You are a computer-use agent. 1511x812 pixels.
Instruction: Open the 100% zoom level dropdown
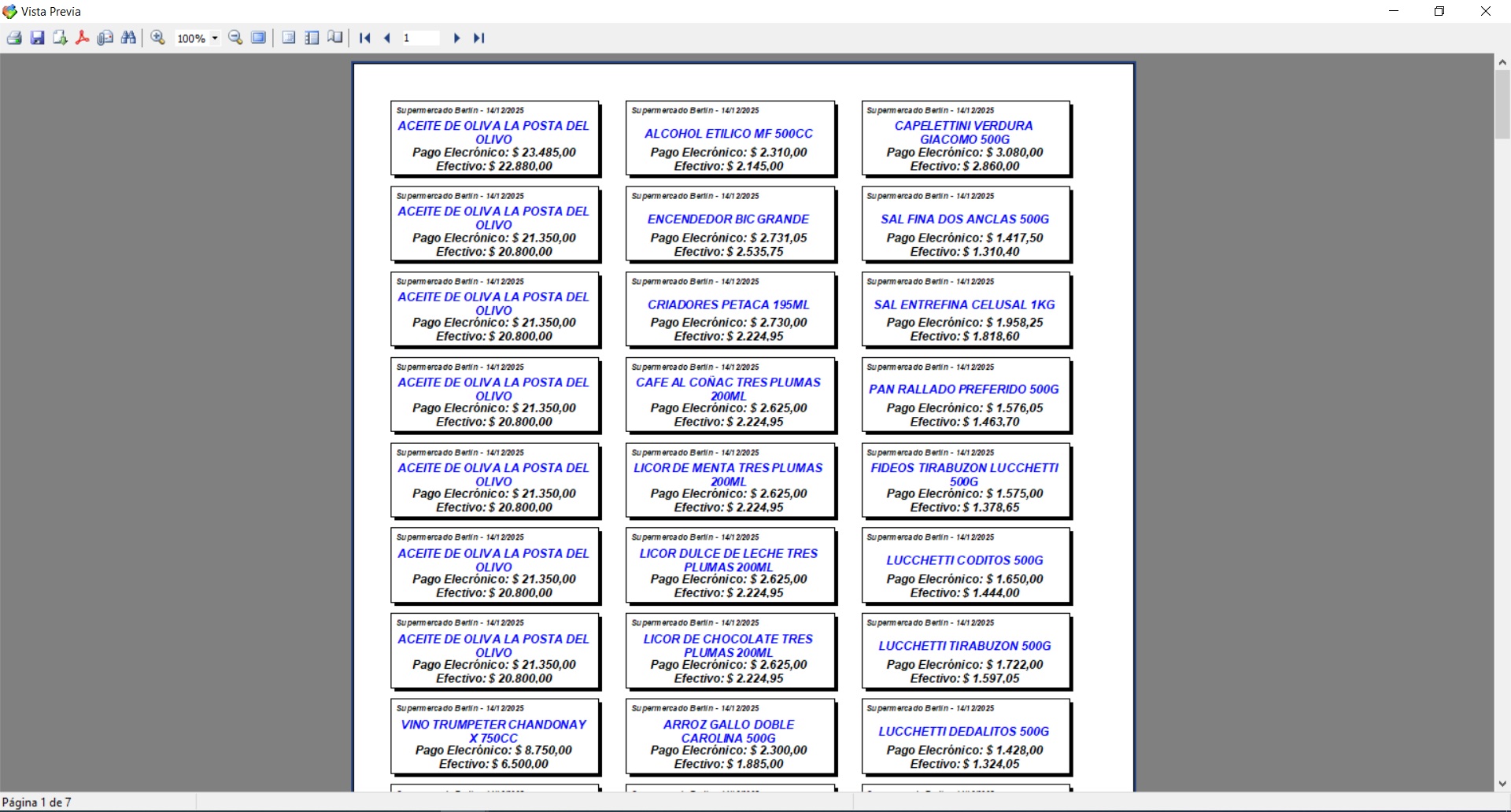pyautogui.click(x=215, y=39)
